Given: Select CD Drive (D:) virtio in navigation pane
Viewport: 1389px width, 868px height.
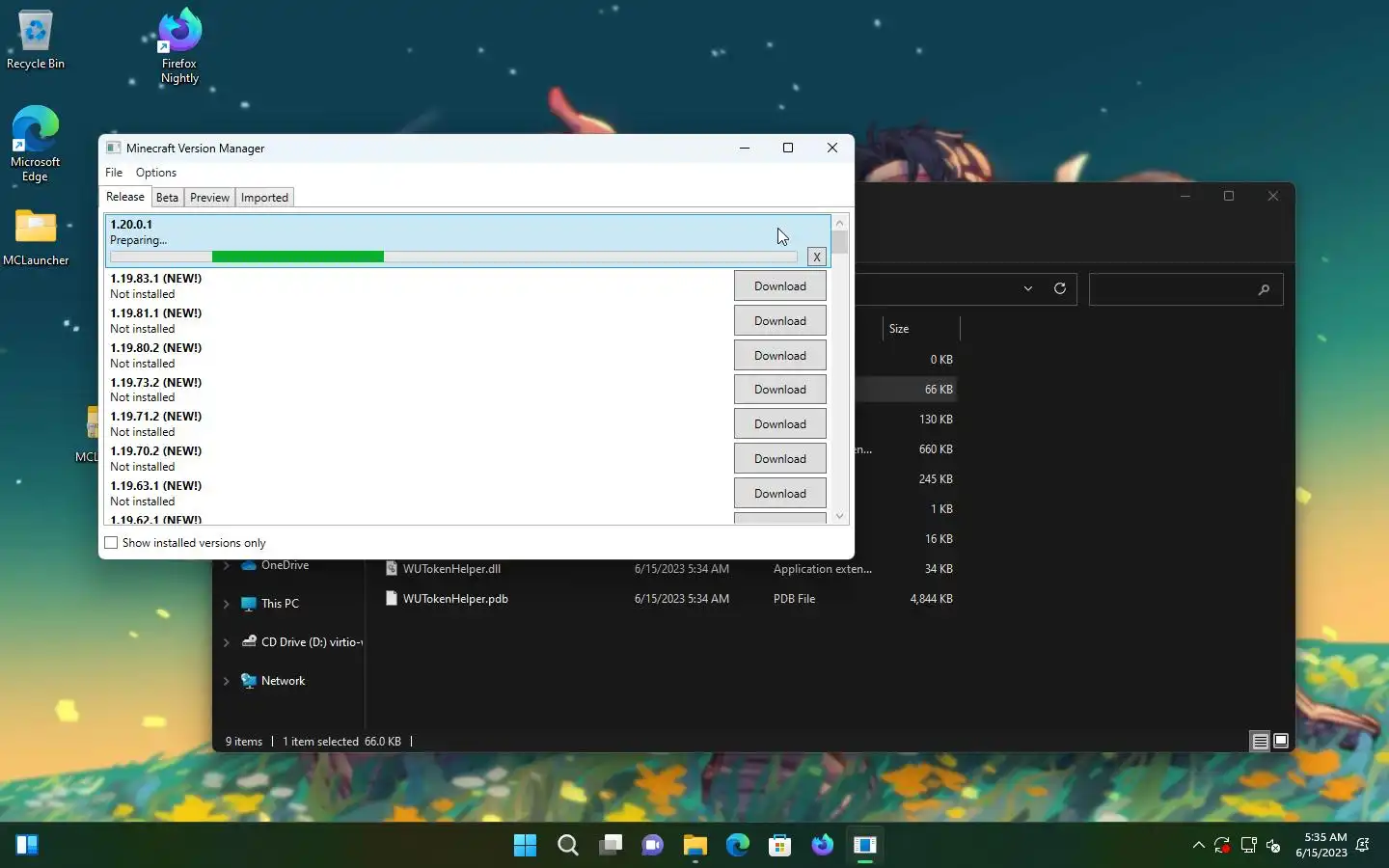Looking at the screenshot, I should [312, 642].
